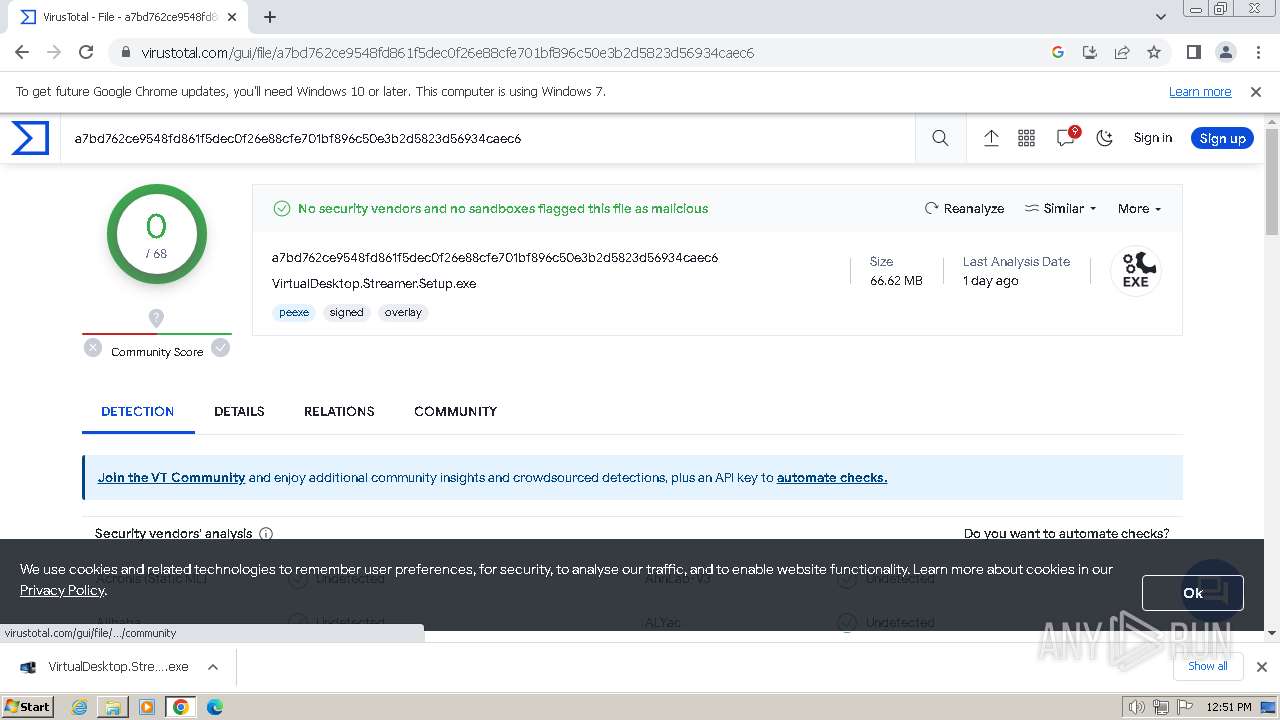
Task: Open the Privacy Policy link
Action: (62, 590)
